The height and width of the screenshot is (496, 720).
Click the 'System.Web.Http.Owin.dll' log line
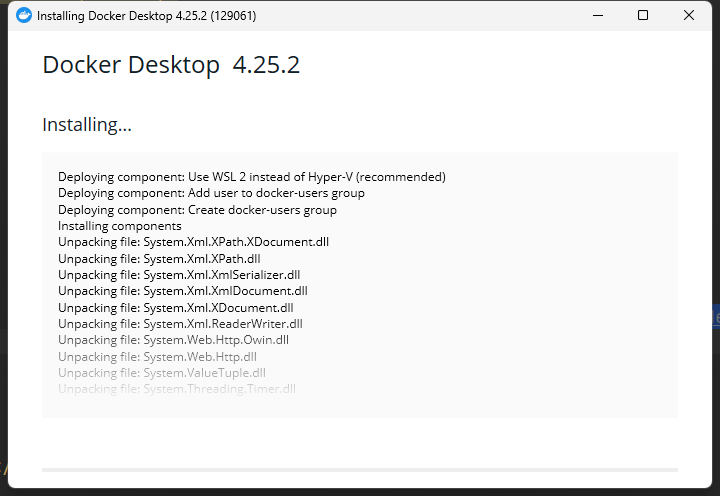point(173,340)
